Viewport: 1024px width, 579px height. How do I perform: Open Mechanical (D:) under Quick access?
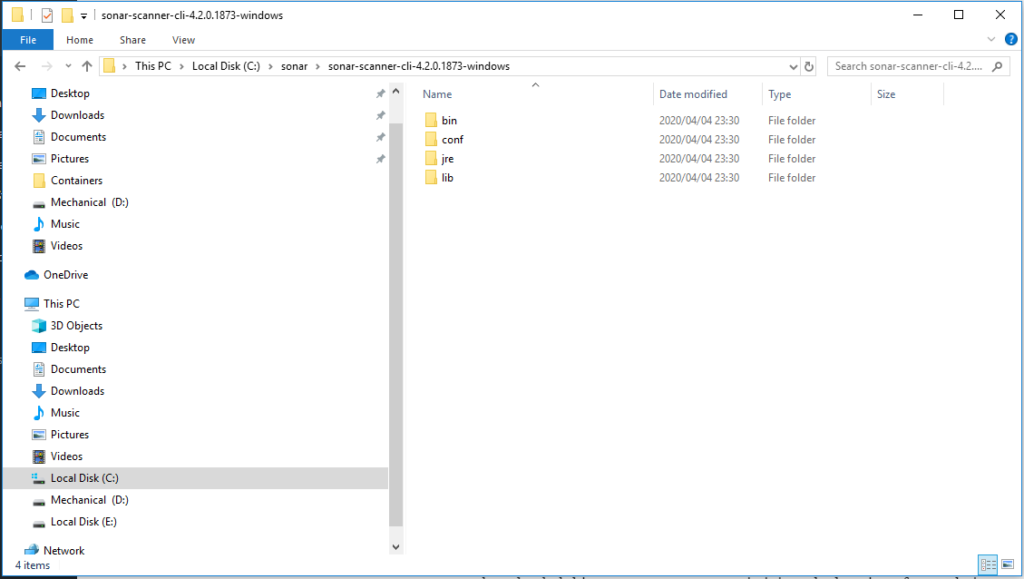(x=89, y=202)
